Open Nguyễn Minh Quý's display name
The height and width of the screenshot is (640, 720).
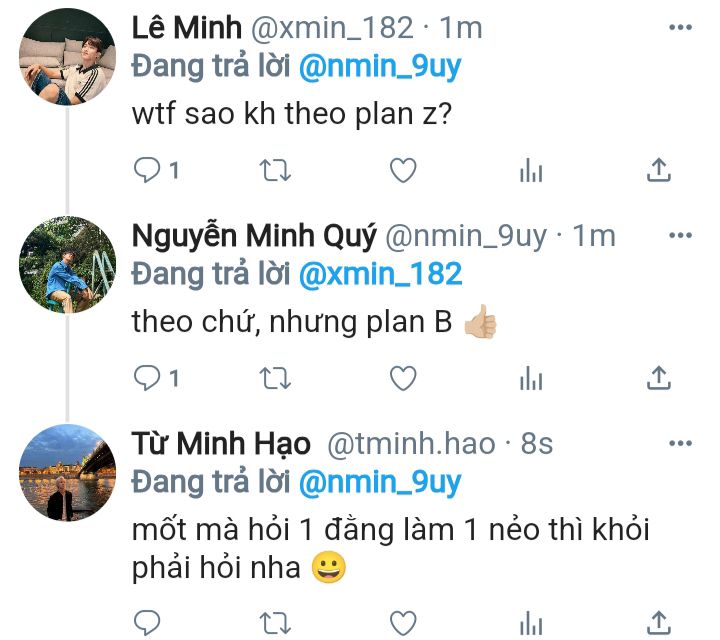[254, 236]
